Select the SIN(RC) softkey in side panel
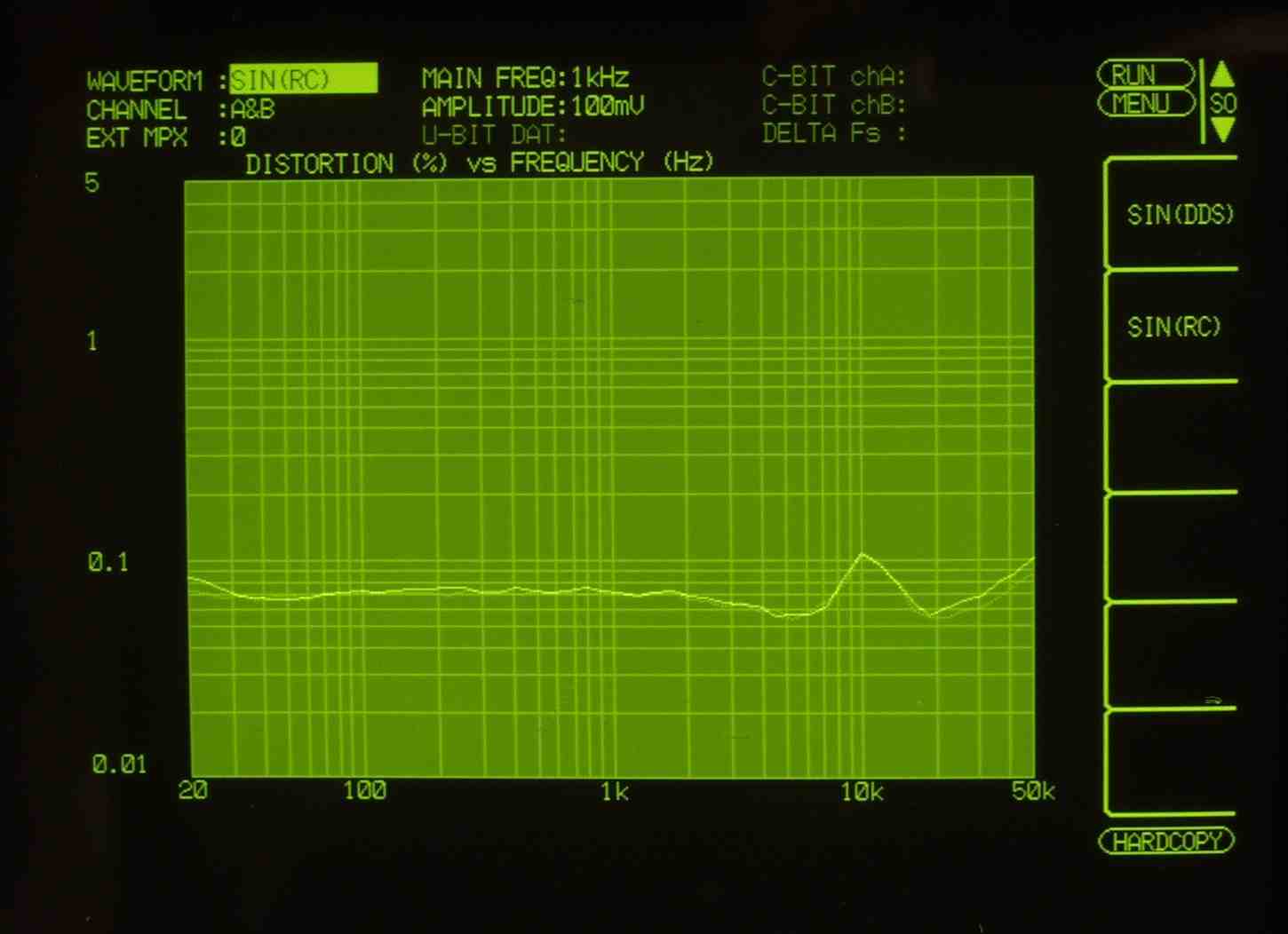 pos(1173,328)
